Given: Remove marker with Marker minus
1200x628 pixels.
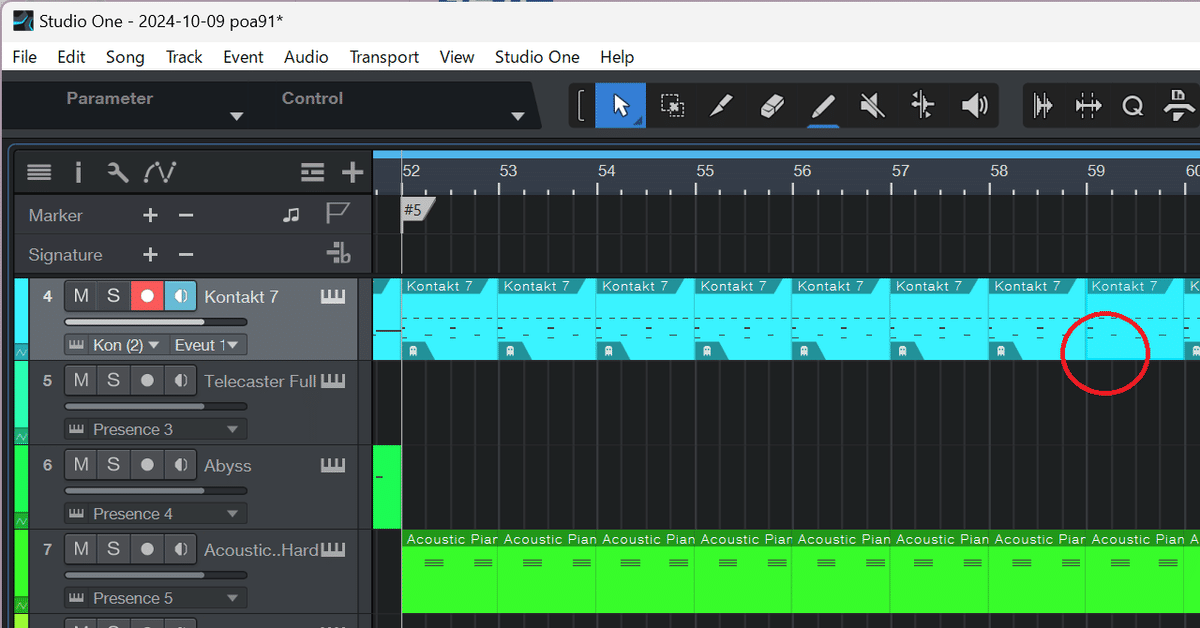Looking at the screenshot, I should pyautogui.click(x=185, y=215).
